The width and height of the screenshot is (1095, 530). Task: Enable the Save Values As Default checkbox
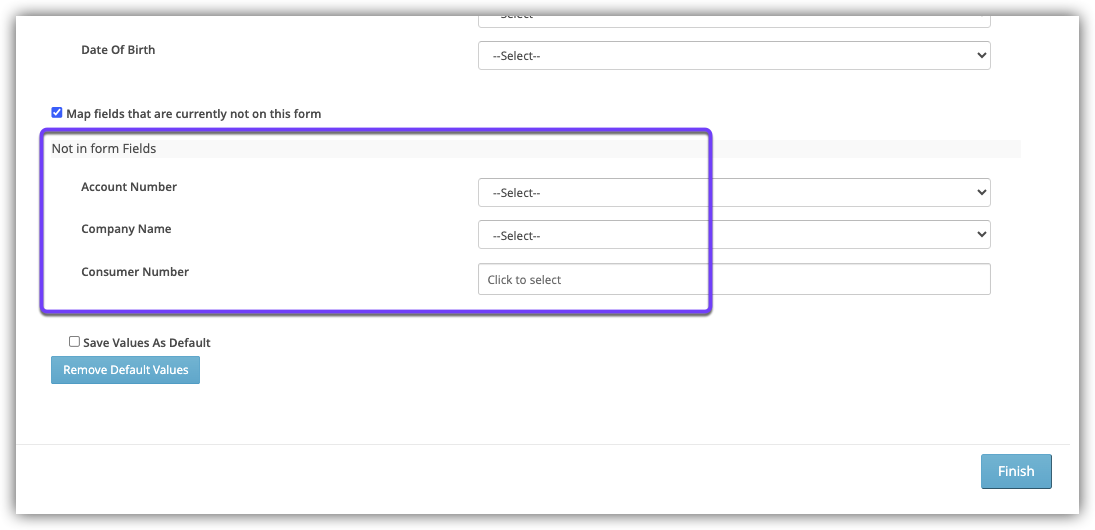[74, 342]
